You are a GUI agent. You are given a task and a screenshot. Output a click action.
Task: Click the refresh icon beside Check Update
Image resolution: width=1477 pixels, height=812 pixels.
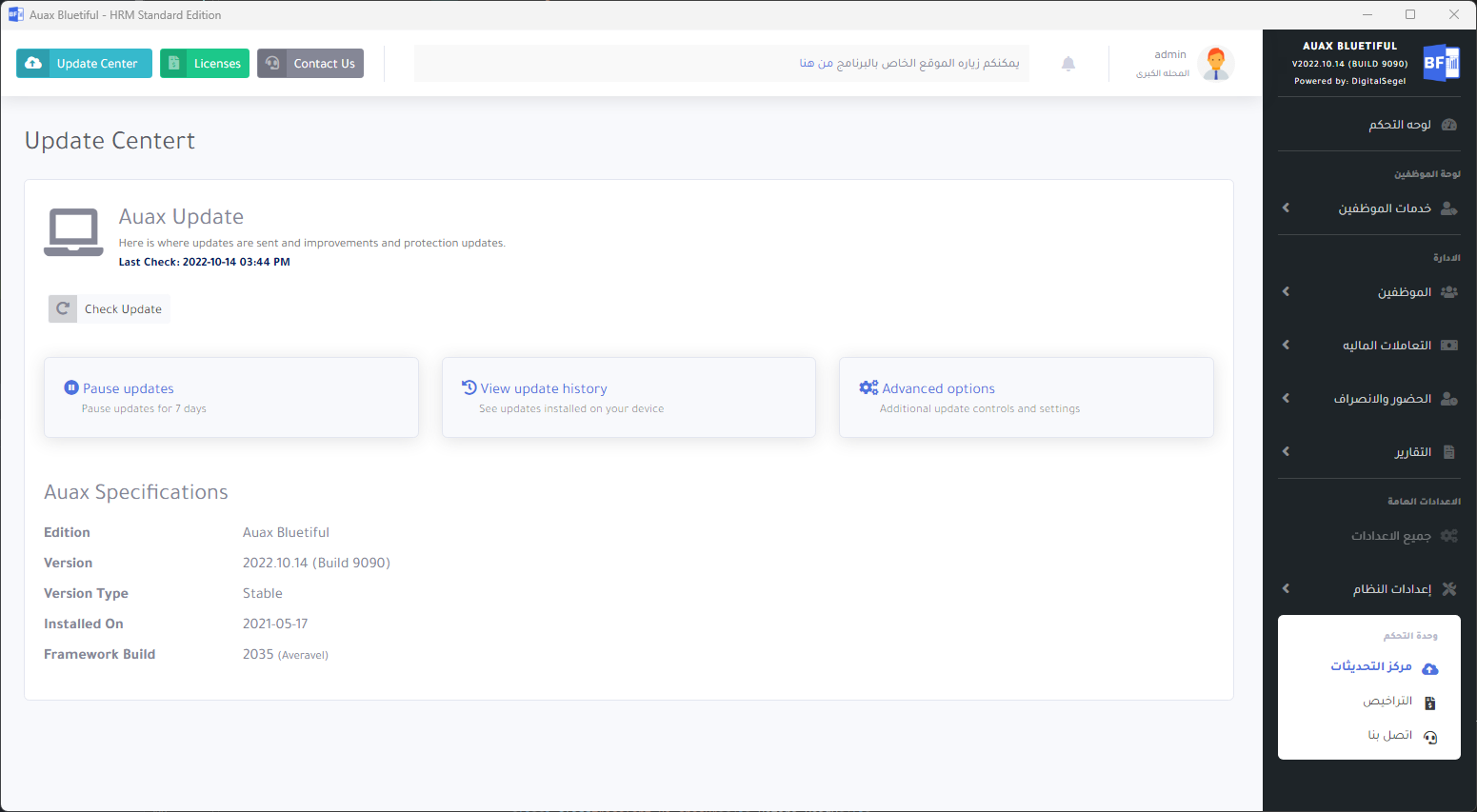click(x=63, y=308)
